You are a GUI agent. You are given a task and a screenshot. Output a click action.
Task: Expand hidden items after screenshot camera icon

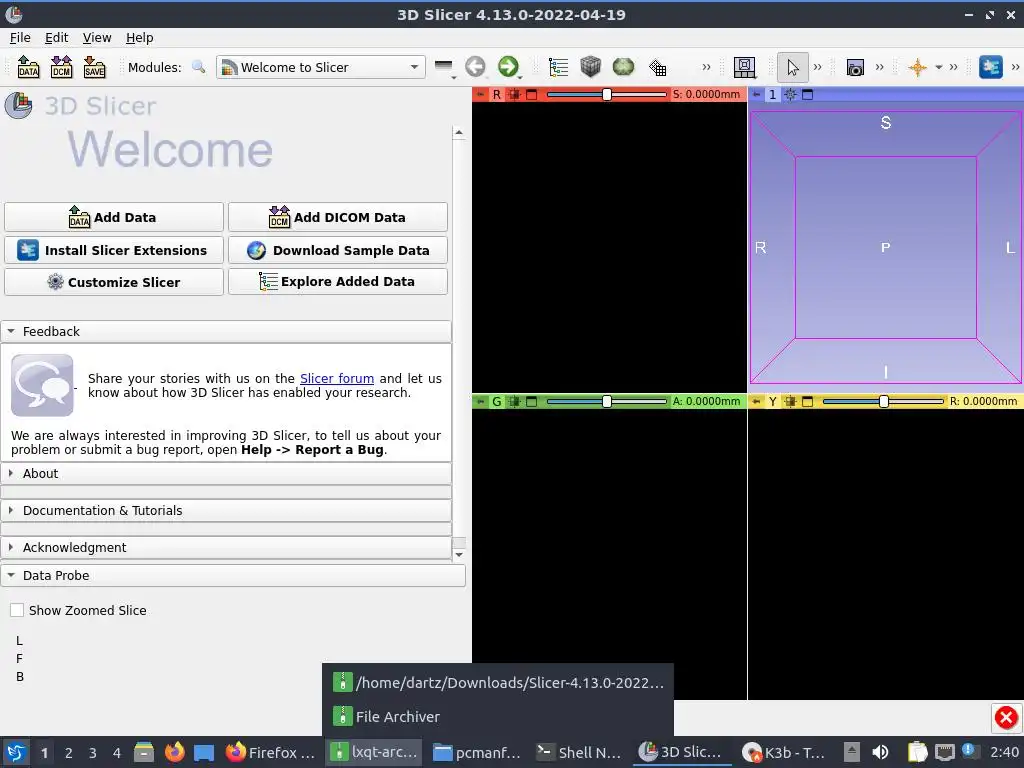[880, 67]
